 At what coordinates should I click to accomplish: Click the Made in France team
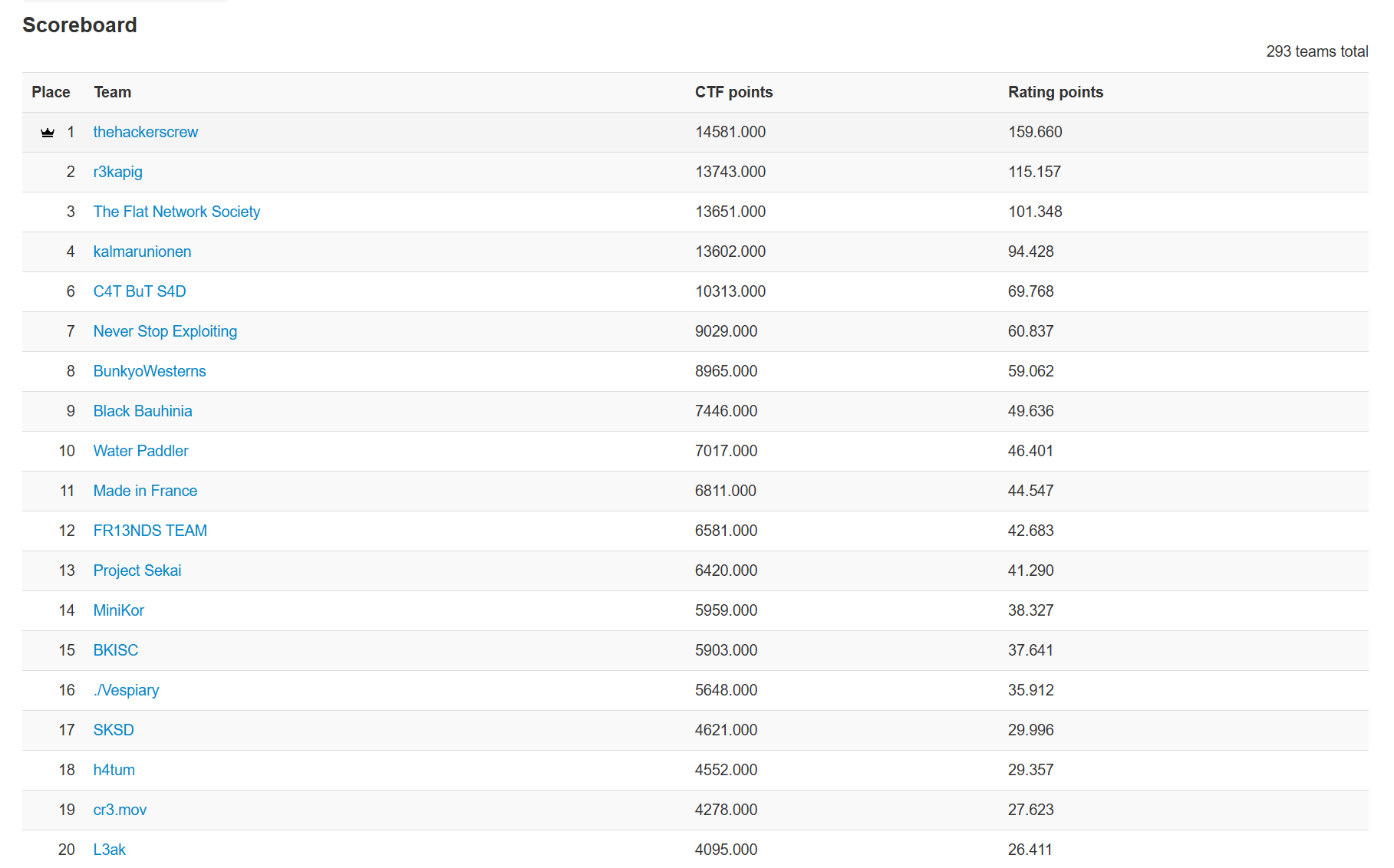pyautogui.click(x=145, y=491)
